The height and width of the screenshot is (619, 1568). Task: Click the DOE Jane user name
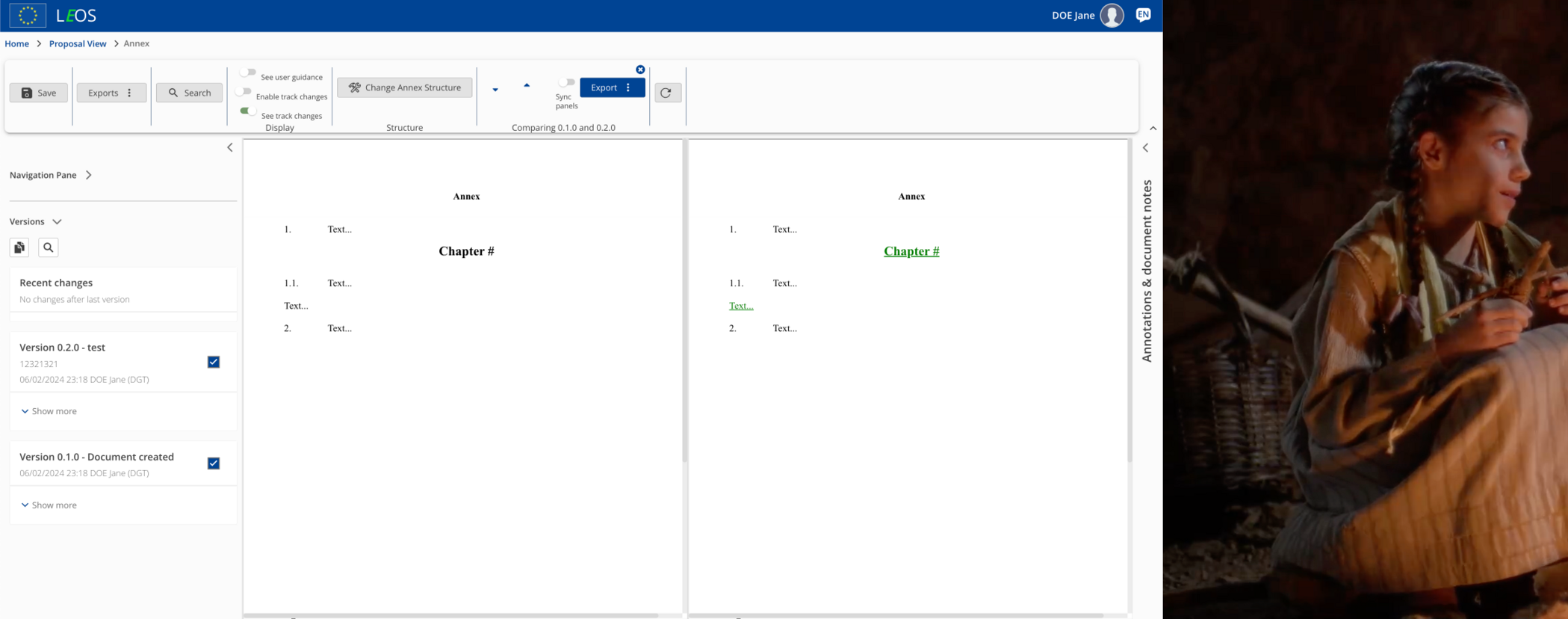click(x=1073, y=15)
